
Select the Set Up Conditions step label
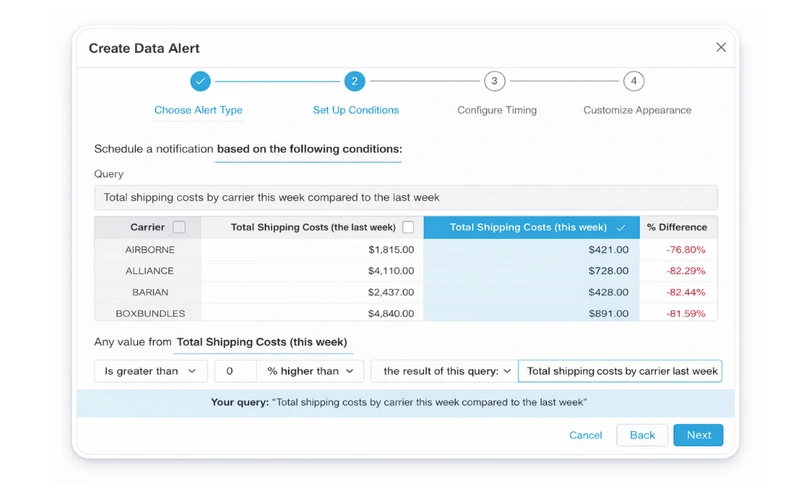(356, 110)
